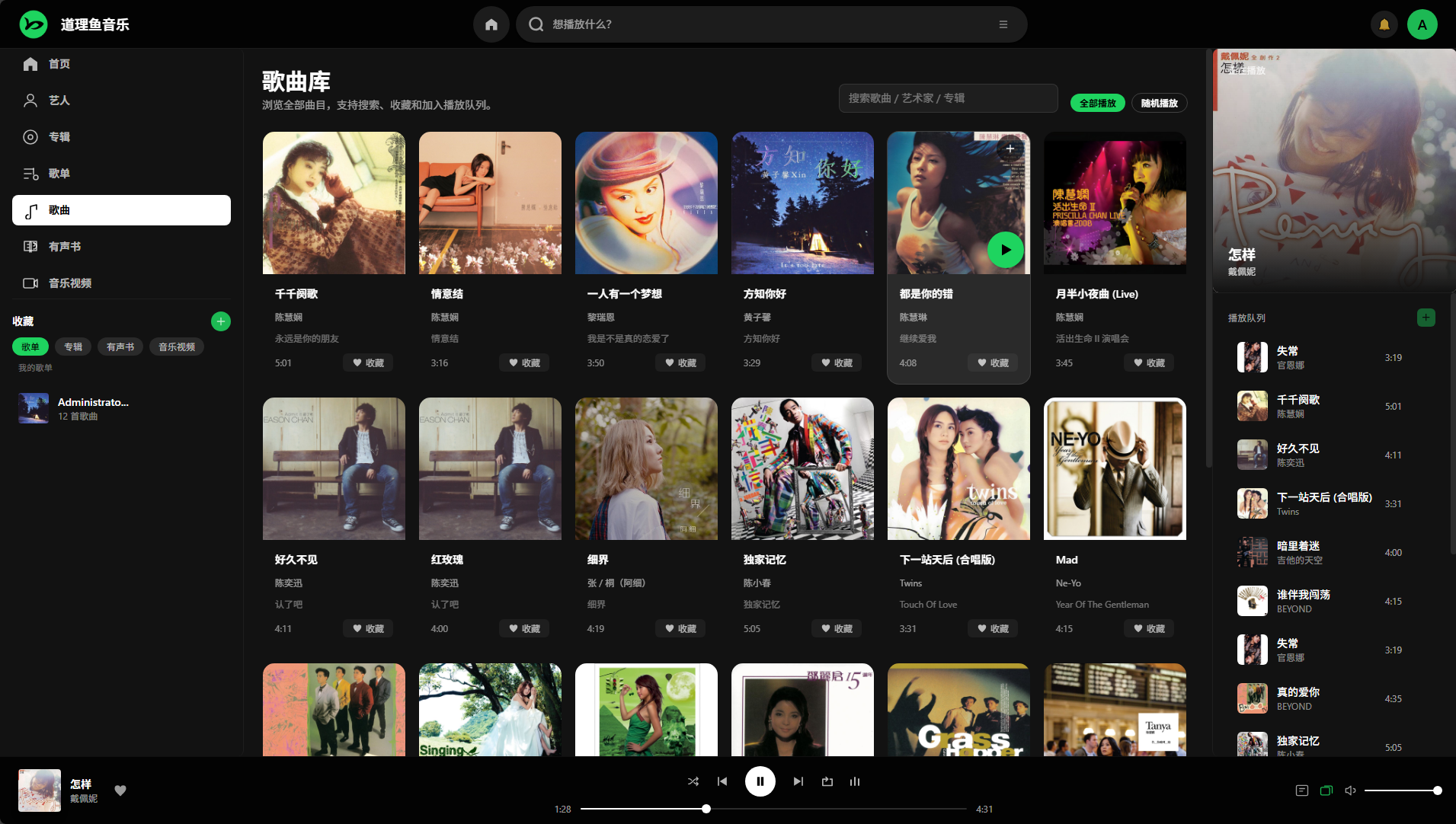Click the 随机播放 button
Viewport: 1456px width, 824px height.
click(x=1159, y=104)
